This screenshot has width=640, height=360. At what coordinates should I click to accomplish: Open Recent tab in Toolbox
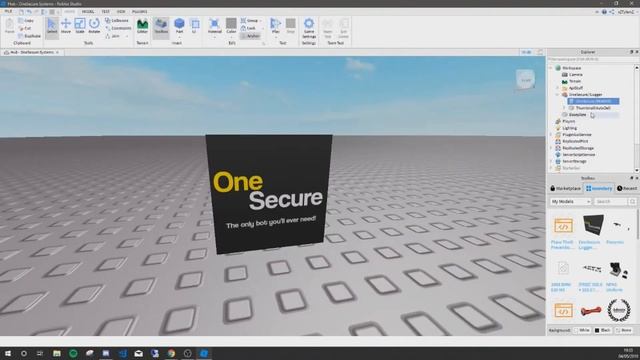click(627, 188)
